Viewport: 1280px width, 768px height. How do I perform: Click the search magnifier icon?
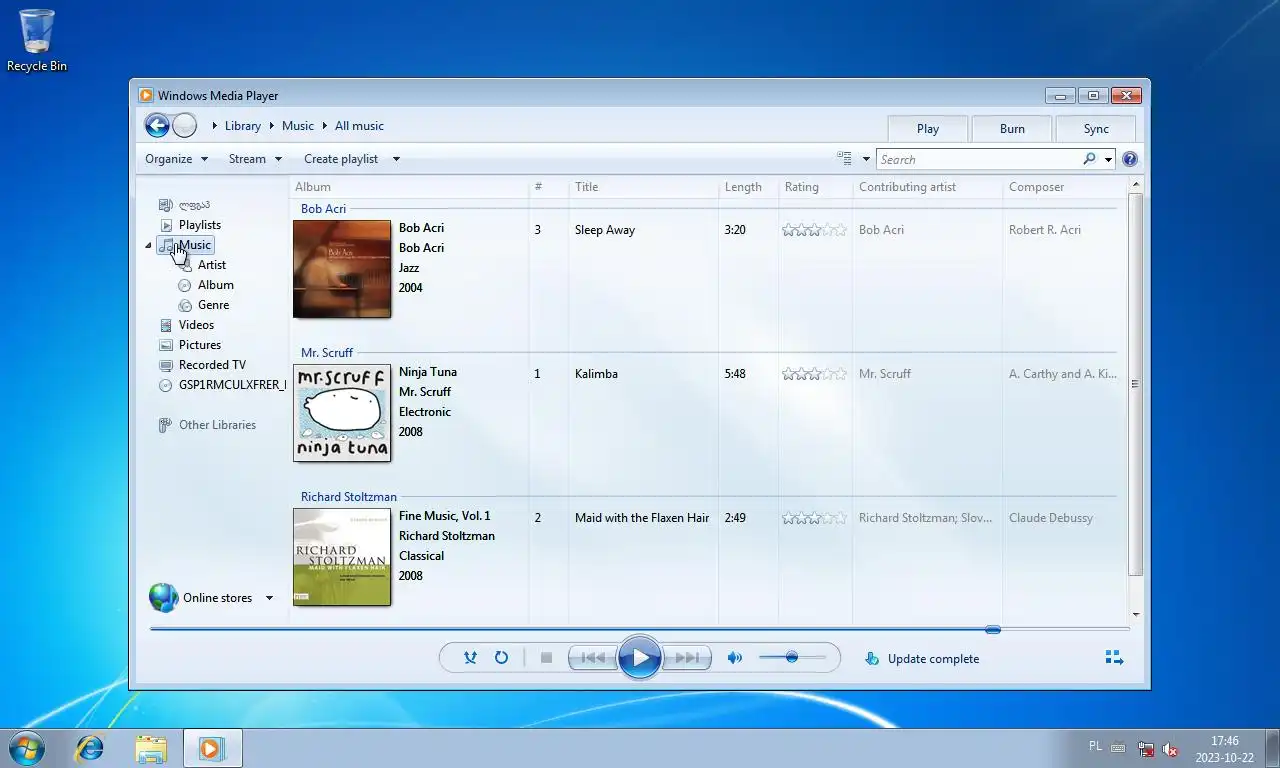(x=1089, y=159)
